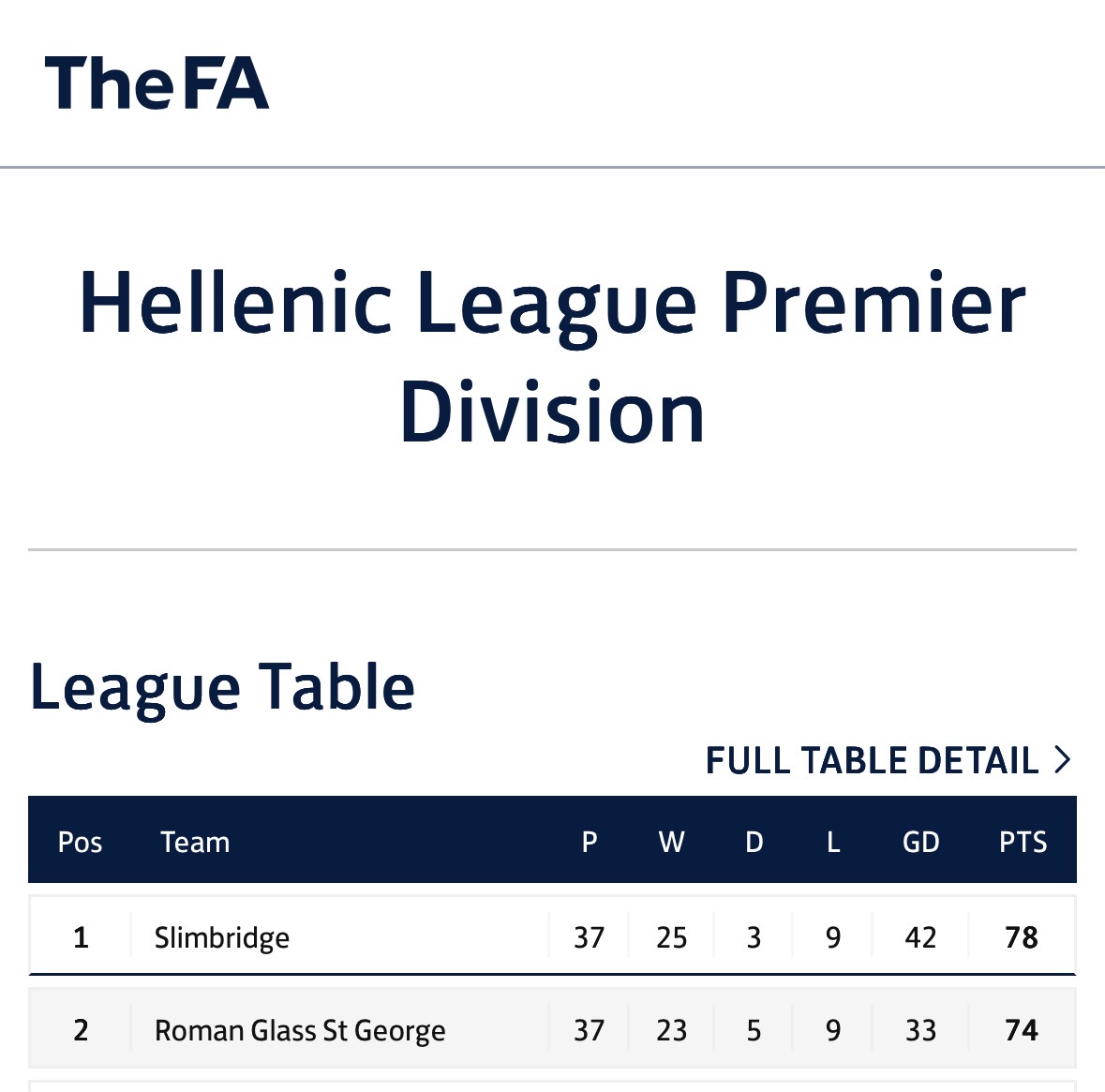The height and width of the screenshot is (1092, 1105).
Task: Click The FA logo
Action: [157, 82]
